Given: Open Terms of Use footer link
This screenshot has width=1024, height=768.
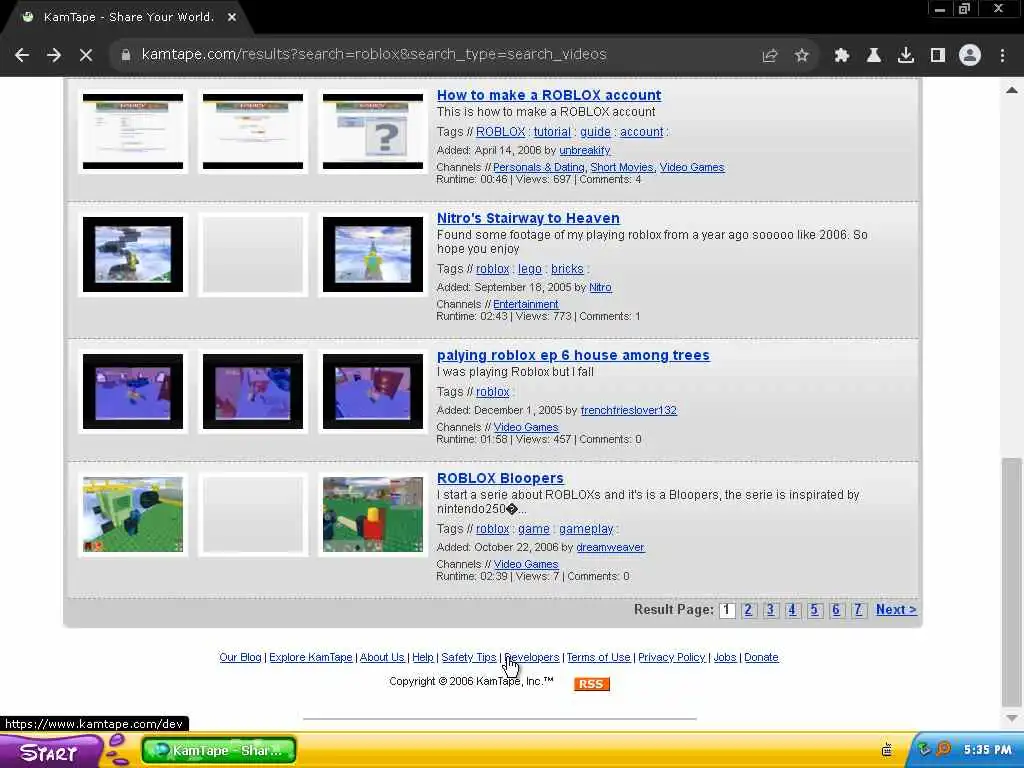Looking at the screenshot, I should tap(598, 658).
